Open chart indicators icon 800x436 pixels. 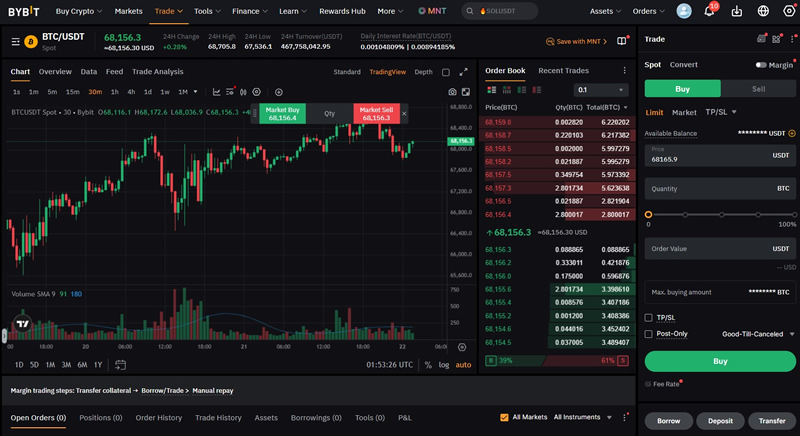[x=230, y=92]
